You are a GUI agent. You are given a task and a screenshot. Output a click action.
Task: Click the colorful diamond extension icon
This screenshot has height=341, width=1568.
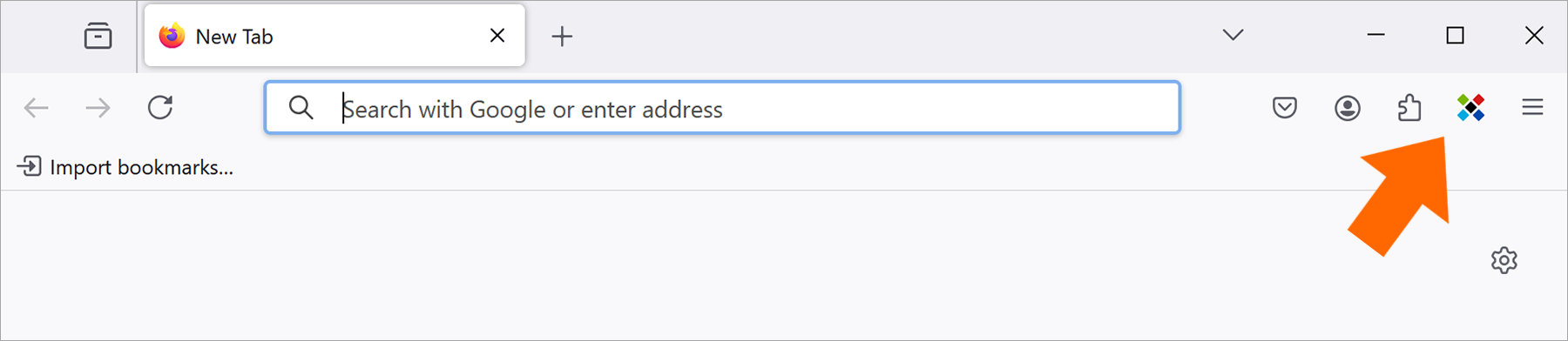(1471, 108)
